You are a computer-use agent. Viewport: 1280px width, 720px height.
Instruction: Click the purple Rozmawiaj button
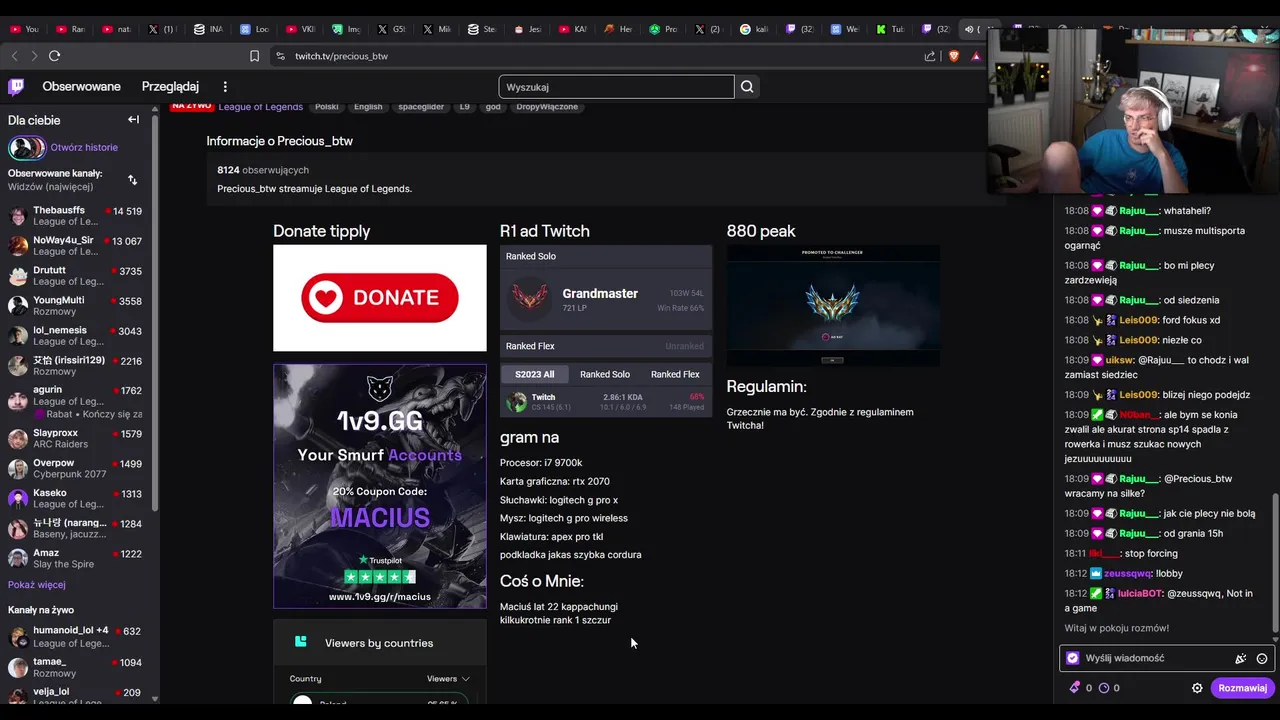(x=1242, y=688)
